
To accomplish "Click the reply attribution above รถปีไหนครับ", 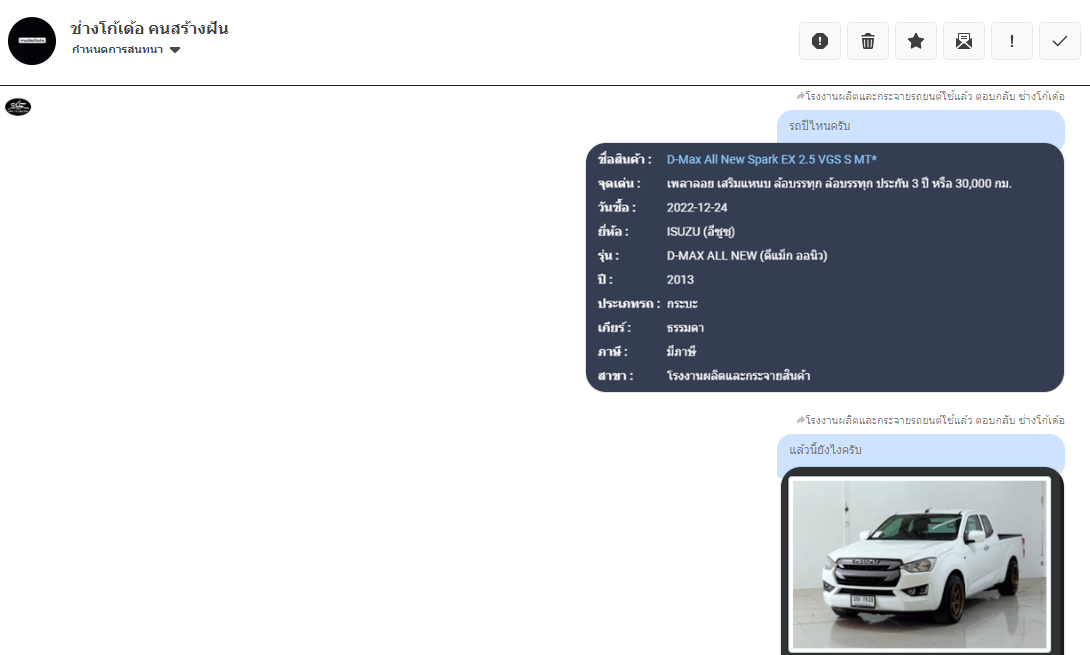I will (x=930, y=96).
